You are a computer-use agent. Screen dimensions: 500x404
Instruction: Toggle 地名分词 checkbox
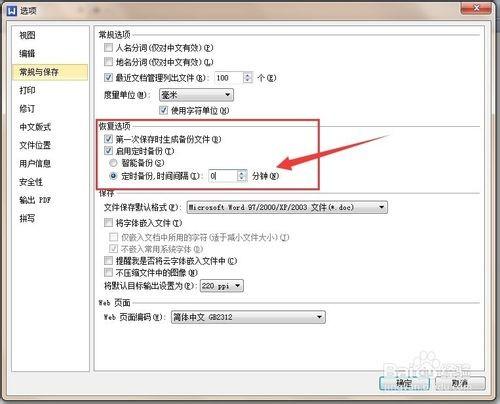click(x=108, y=62)
